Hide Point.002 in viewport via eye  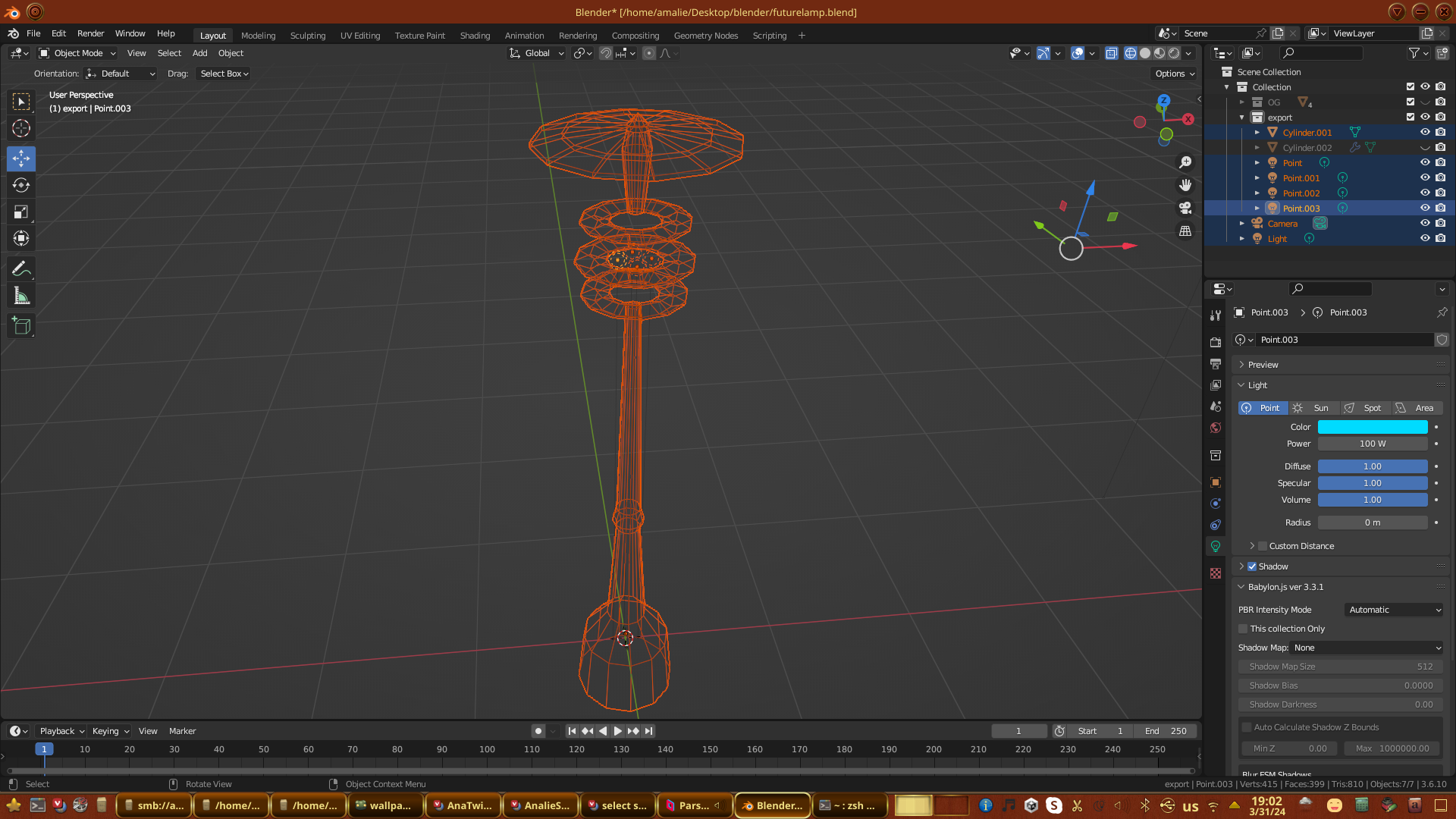(1425, 193)
